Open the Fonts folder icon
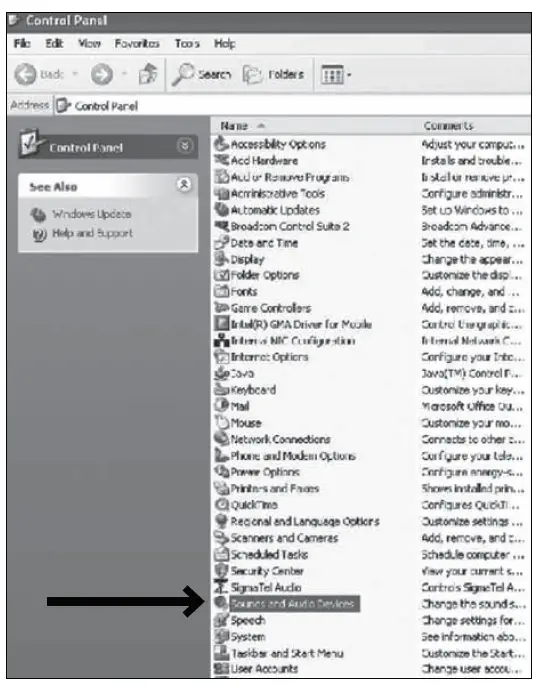 click(x=221, y=291)
